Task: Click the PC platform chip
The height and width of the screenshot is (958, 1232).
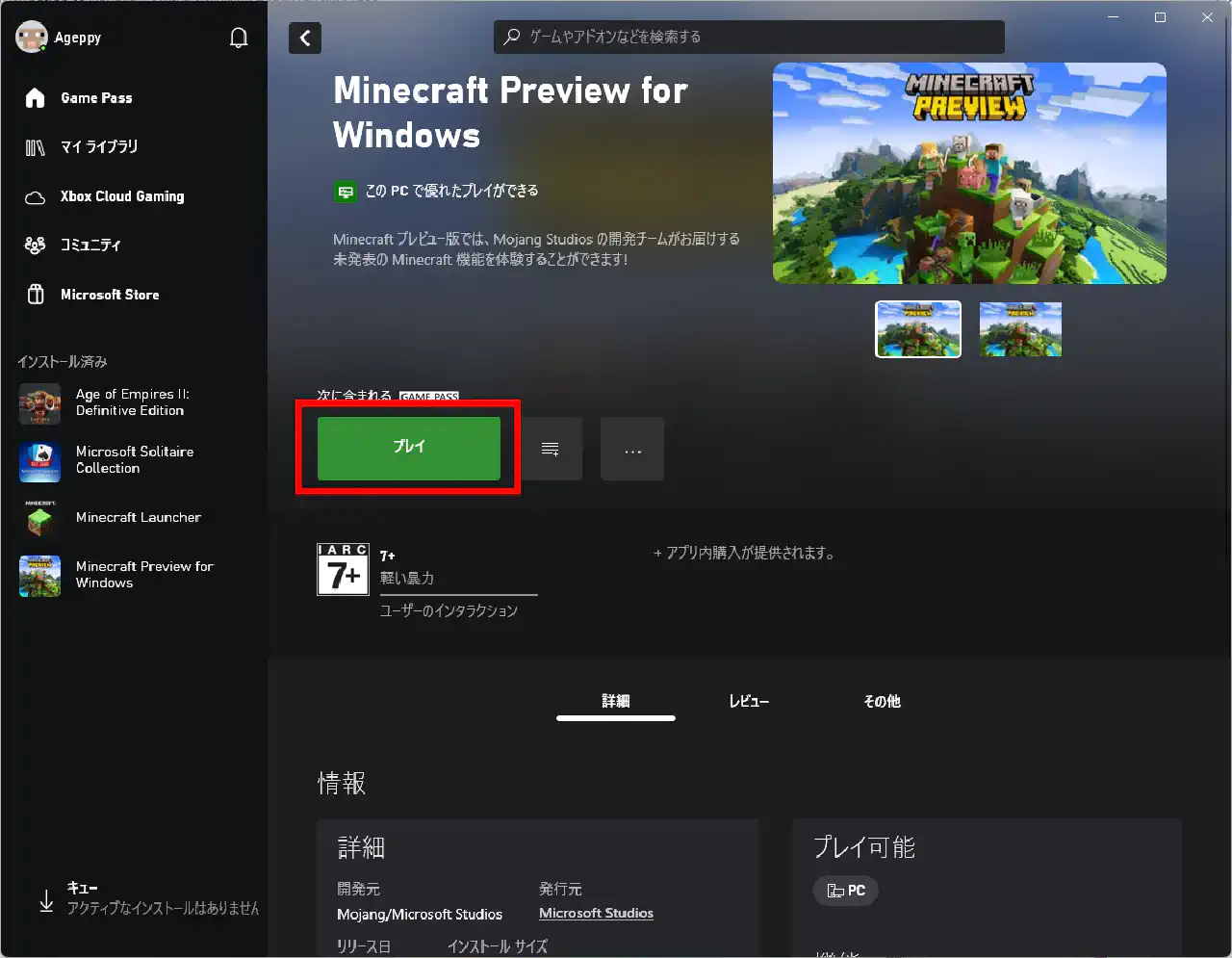Action: pos(846,891)
